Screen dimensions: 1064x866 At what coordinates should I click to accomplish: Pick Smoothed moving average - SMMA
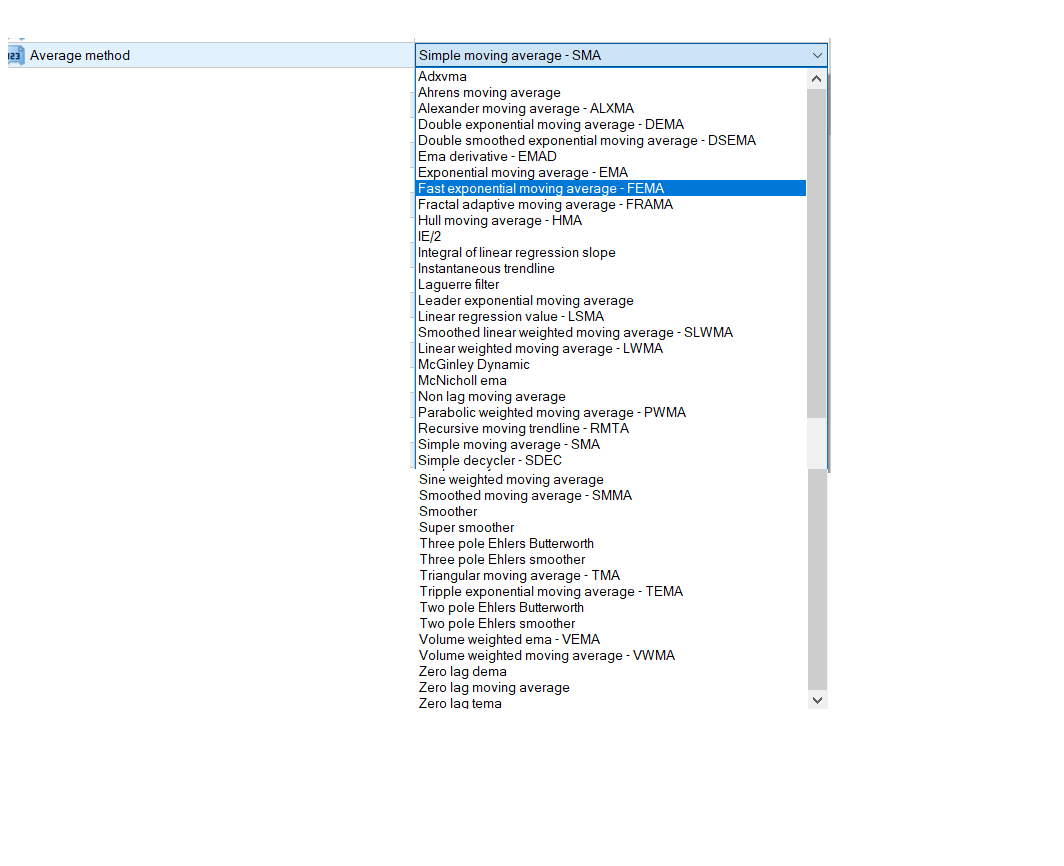[525, 496]
